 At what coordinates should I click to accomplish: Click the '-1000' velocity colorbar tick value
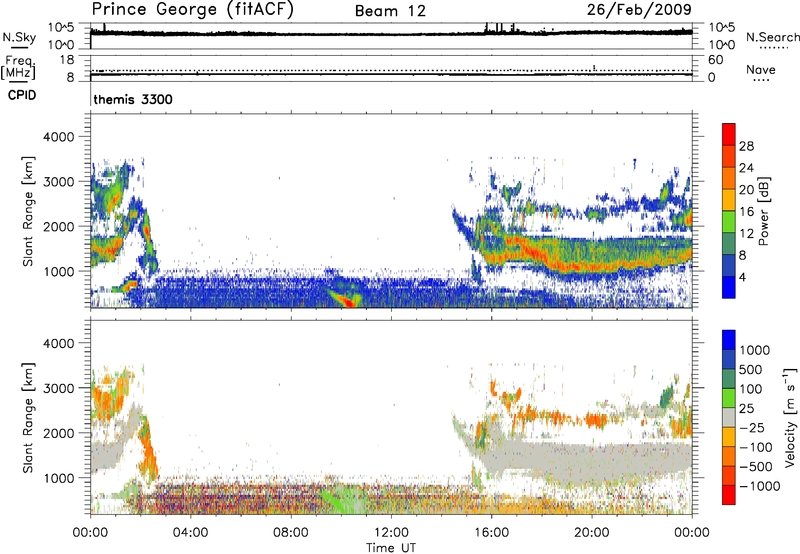coord(759,486)
